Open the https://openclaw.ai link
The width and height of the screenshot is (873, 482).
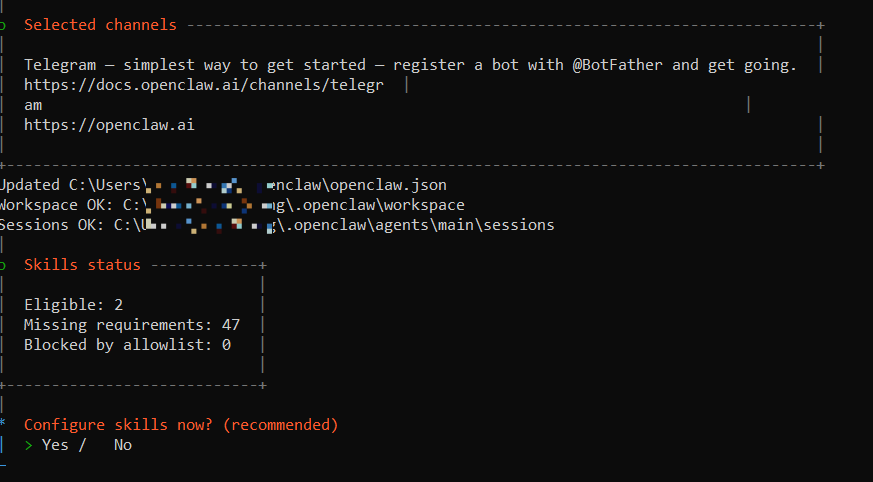[109, 125]
